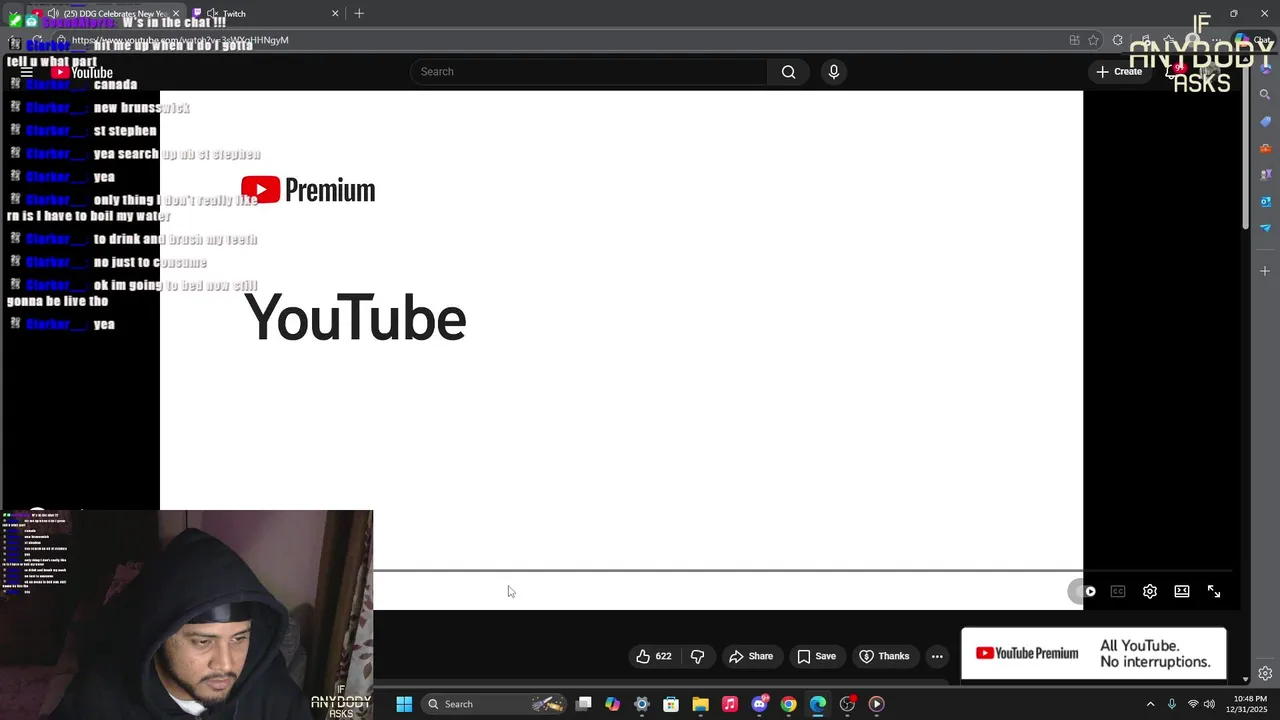Open Microsoft Store from the taskbar
Viewport: 1280px width, 720px height.
tap(671, 704)
